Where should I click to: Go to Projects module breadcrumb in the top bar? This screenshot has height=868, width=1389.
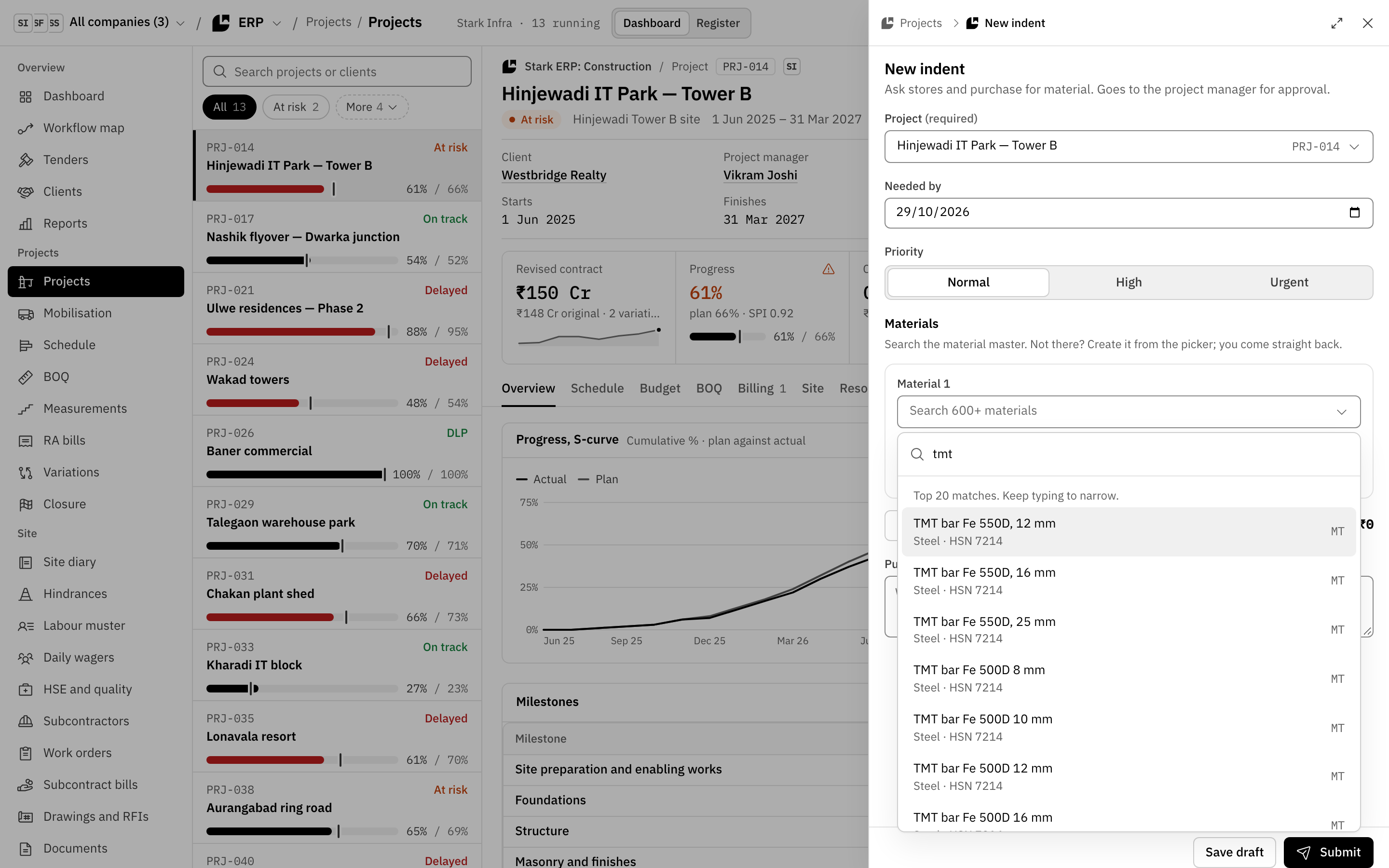[x=328, y=22]
